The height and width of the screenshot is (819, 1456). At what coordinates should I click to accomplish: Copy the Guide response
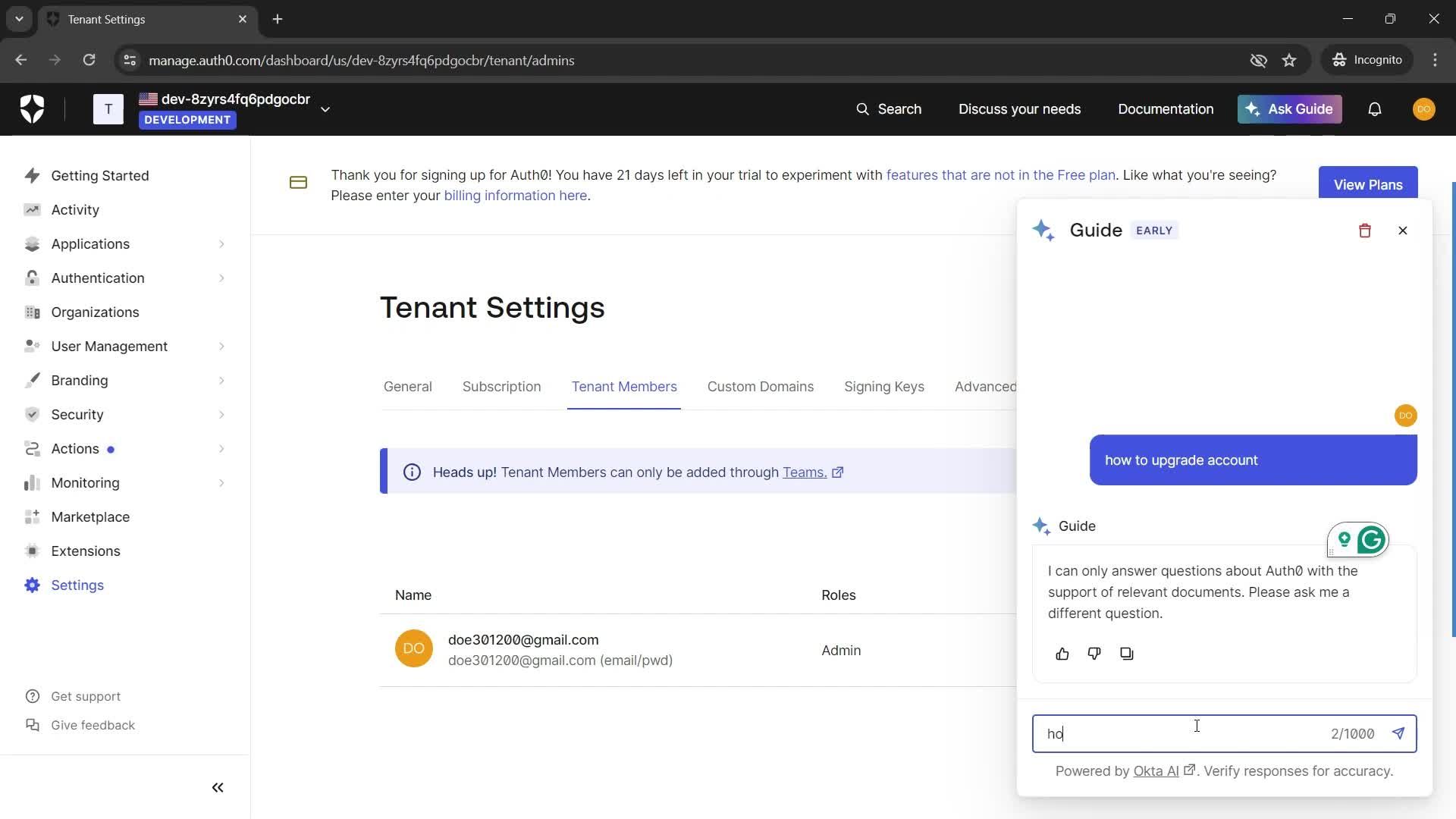tap(1126, 654)
